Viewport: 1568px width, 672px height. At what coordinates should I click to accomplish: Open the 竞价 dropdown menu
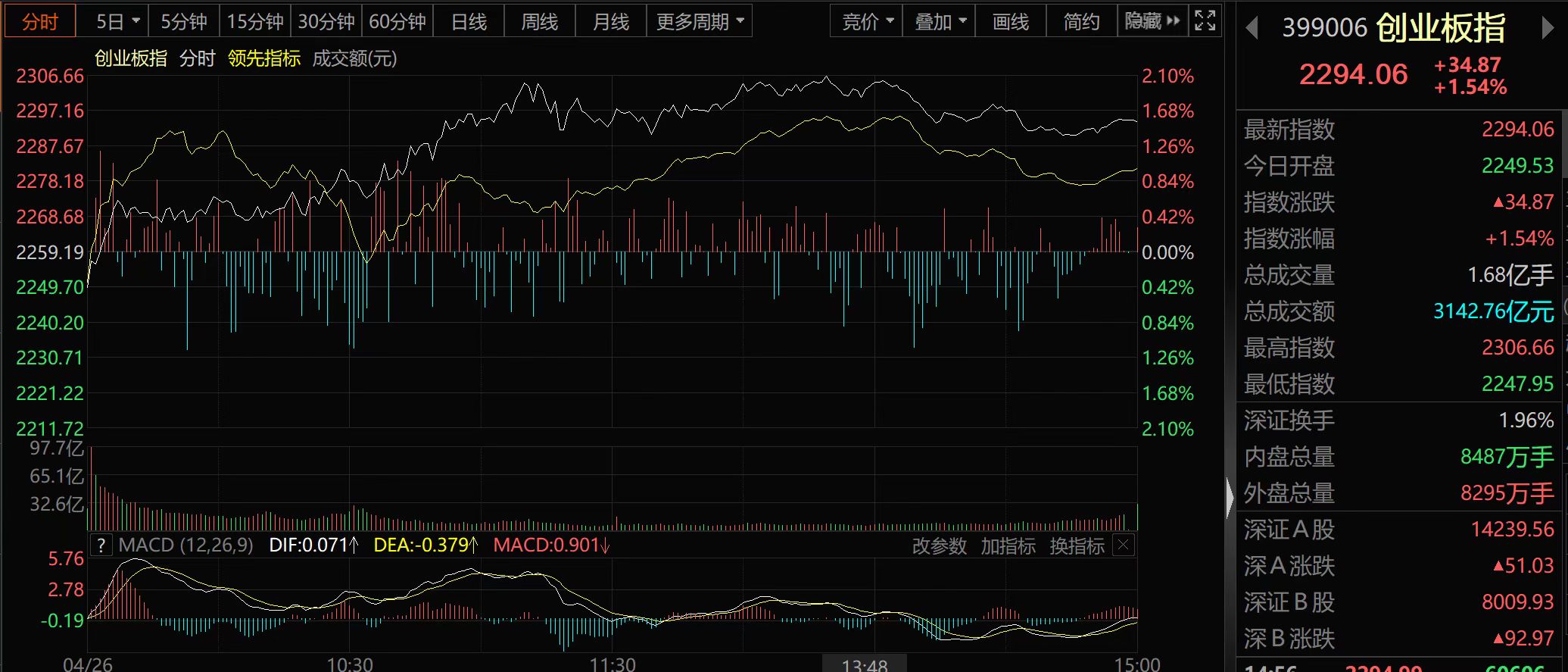click(867, 22)
